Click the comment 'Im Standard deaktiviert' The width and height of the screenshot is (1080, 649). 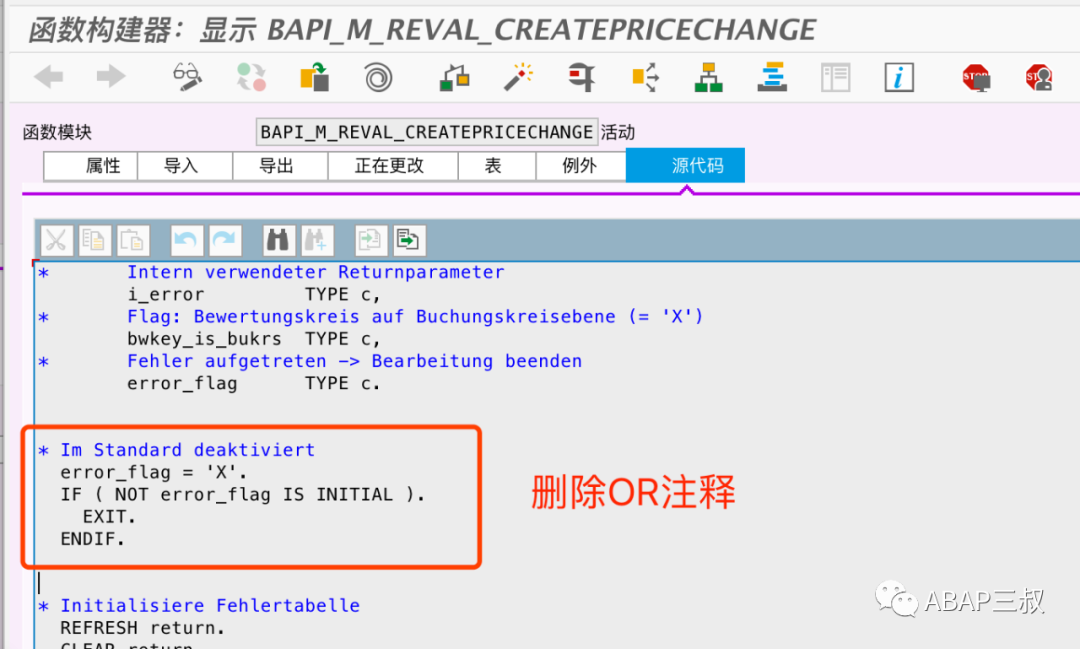click(x=187, y=450)
